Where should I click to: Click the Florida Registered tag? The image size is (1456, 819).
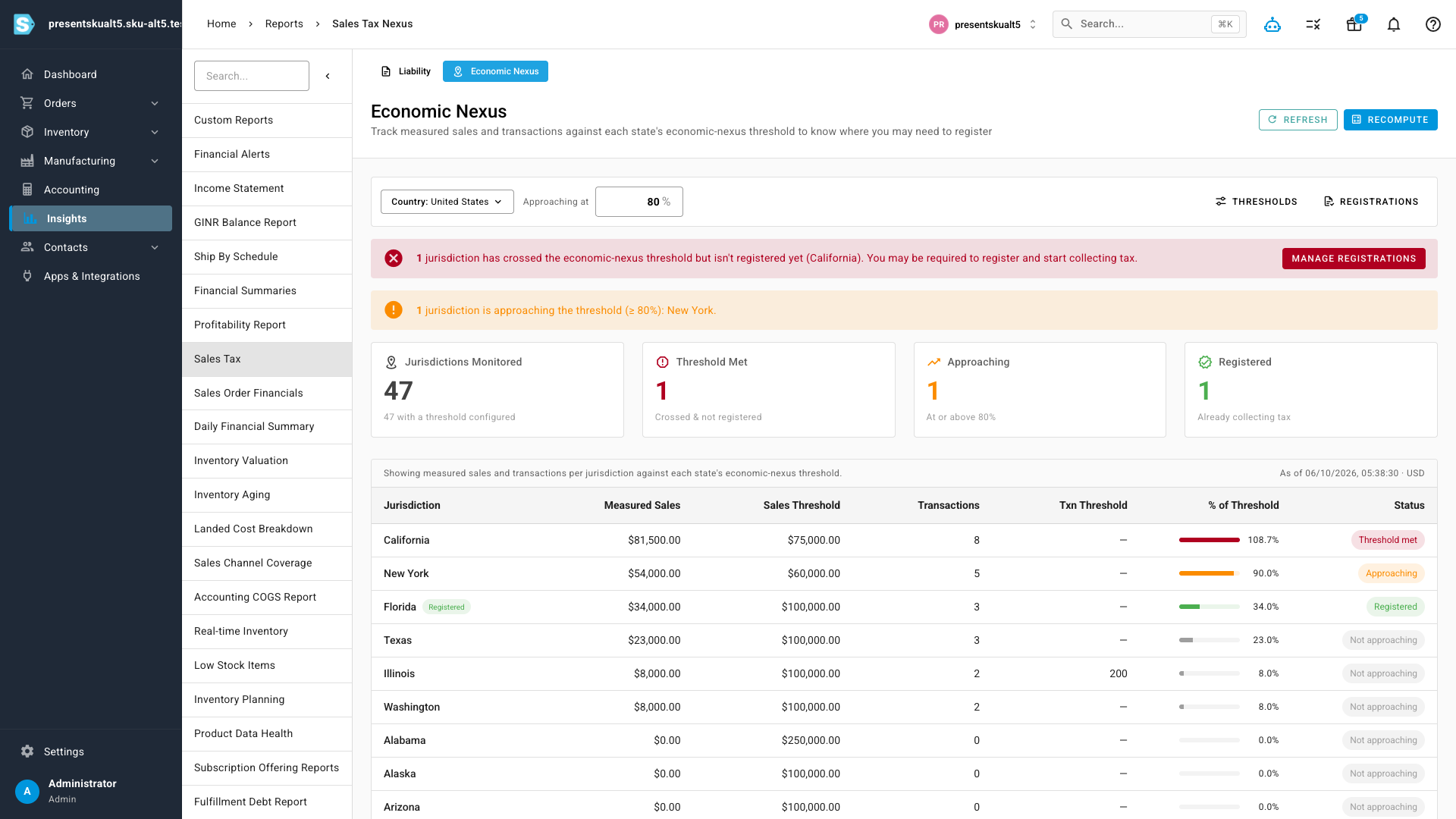click(x=447, y=607)
